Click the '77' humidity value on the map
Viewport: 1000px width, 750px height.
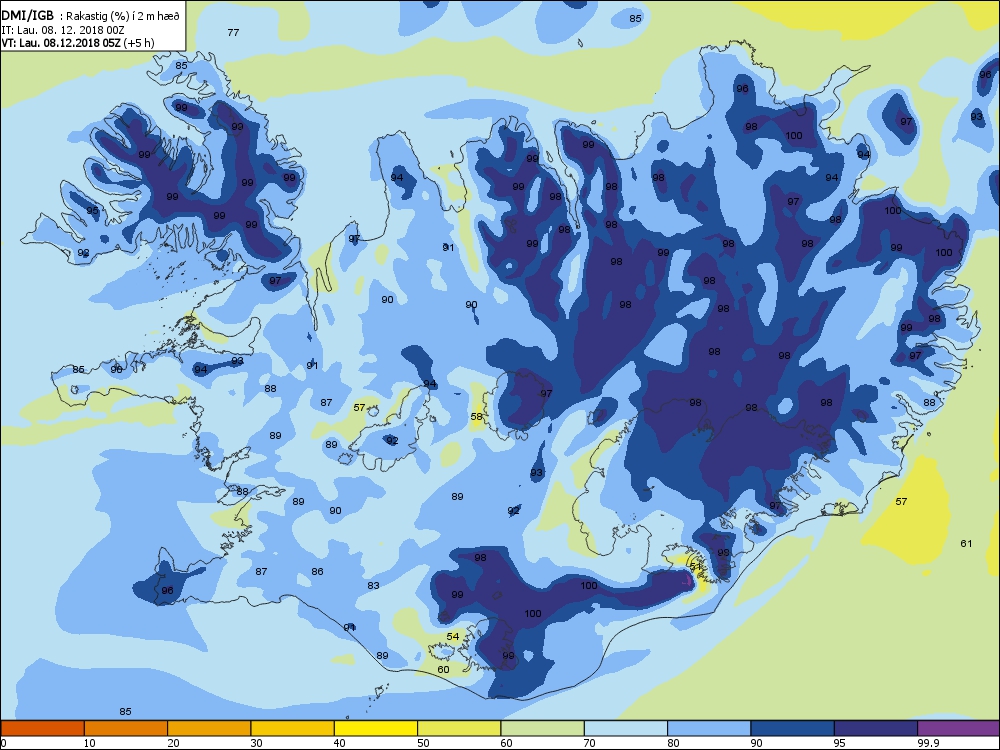233,33
